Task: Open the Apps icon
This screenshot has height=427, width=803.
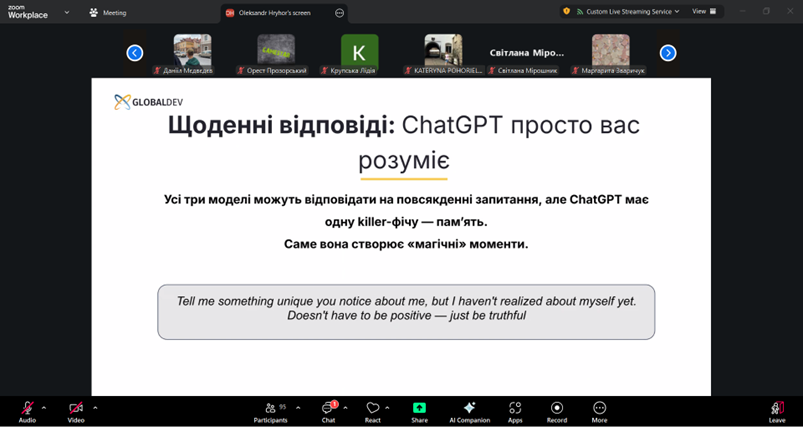Action: click(515, 409)
